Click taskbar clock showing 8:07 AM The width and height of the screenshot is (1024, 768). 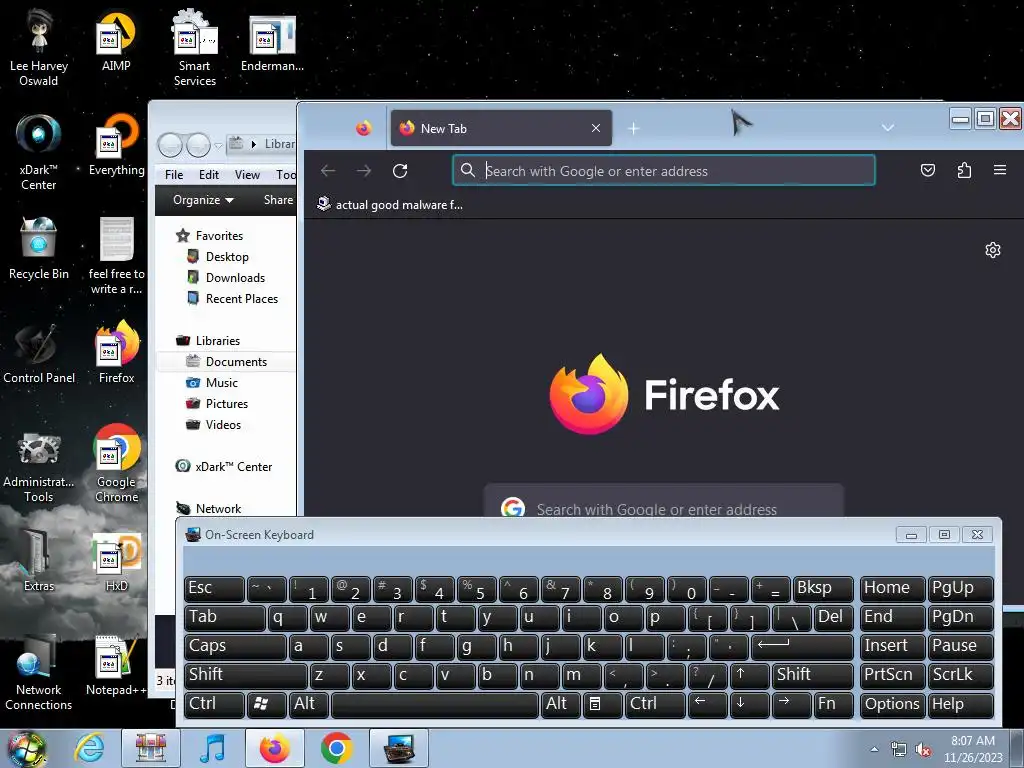coord(973,749)
